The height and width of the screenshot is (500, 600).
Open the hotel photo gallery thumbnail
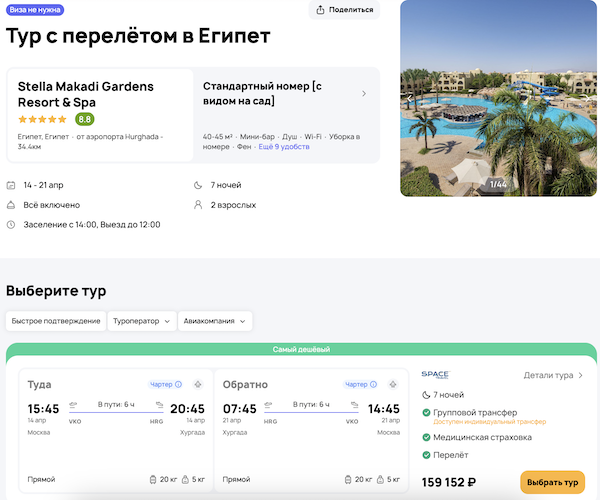(x=499, y=98)
